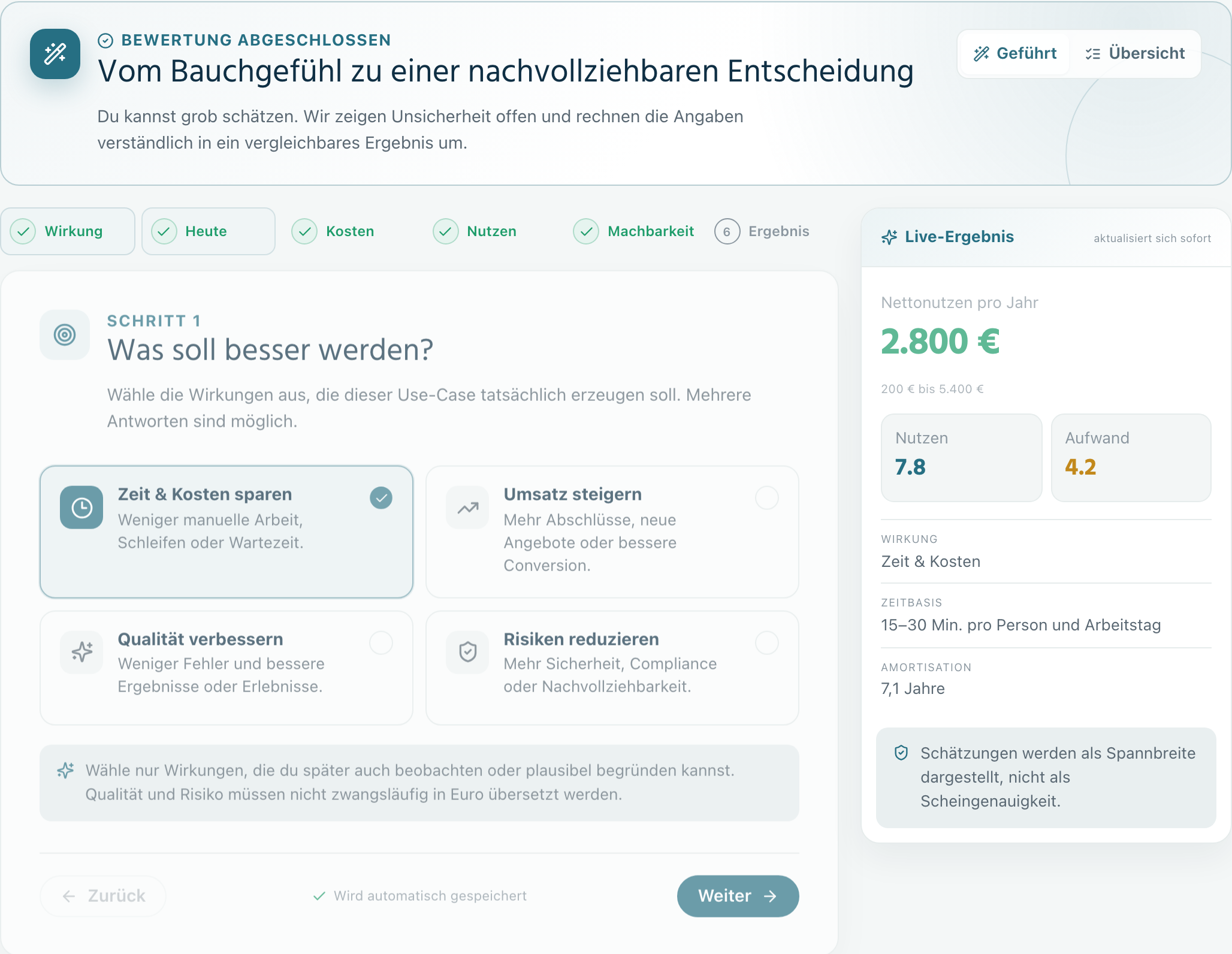This screenshot has height=954, width=1232.
Task: Click the checklist icon in the Übersicht button
Action: pyautogui.click(x=1093, y=54)
